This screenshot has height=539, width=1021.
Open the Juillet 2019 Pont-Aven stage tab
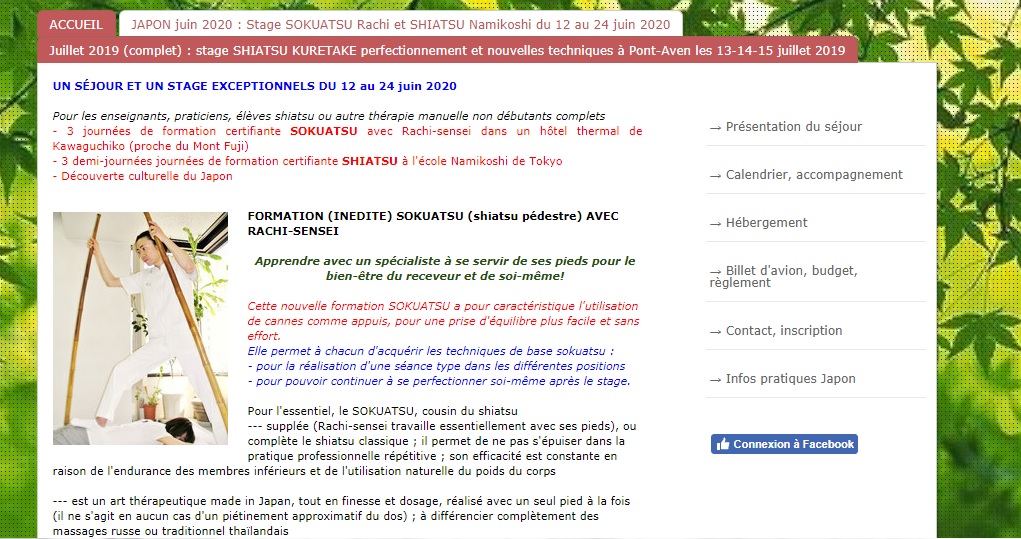(447, 50)
